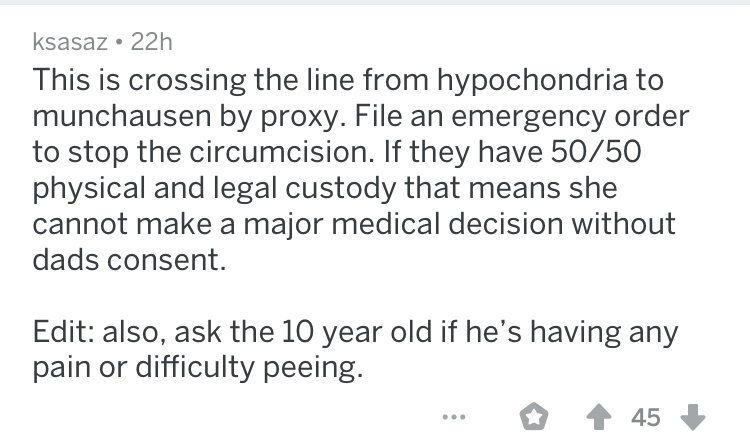Open the three-dot more options menu
Screen dimensions: 750x441
pos(453,417)
